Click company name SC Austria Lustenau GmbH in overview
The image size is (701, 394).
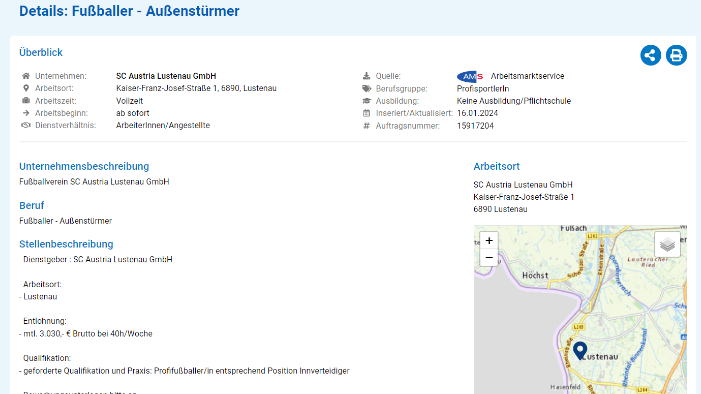pos(166,76)
